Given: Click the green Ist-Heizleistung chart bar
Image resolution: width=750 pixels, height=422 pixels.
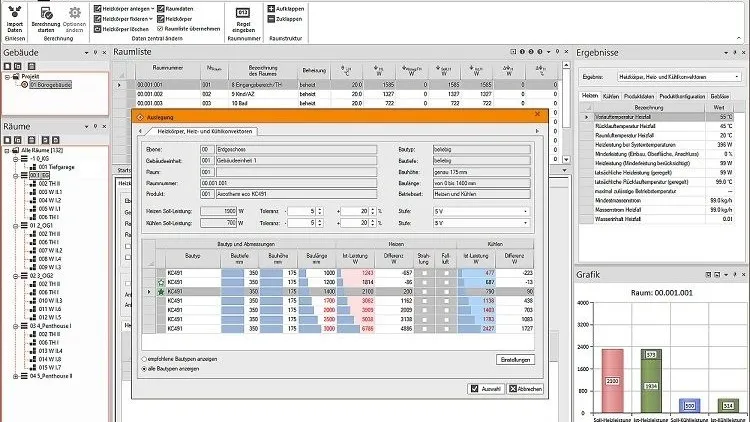Looking at the screenshot, I should click(x=651, y=381).
